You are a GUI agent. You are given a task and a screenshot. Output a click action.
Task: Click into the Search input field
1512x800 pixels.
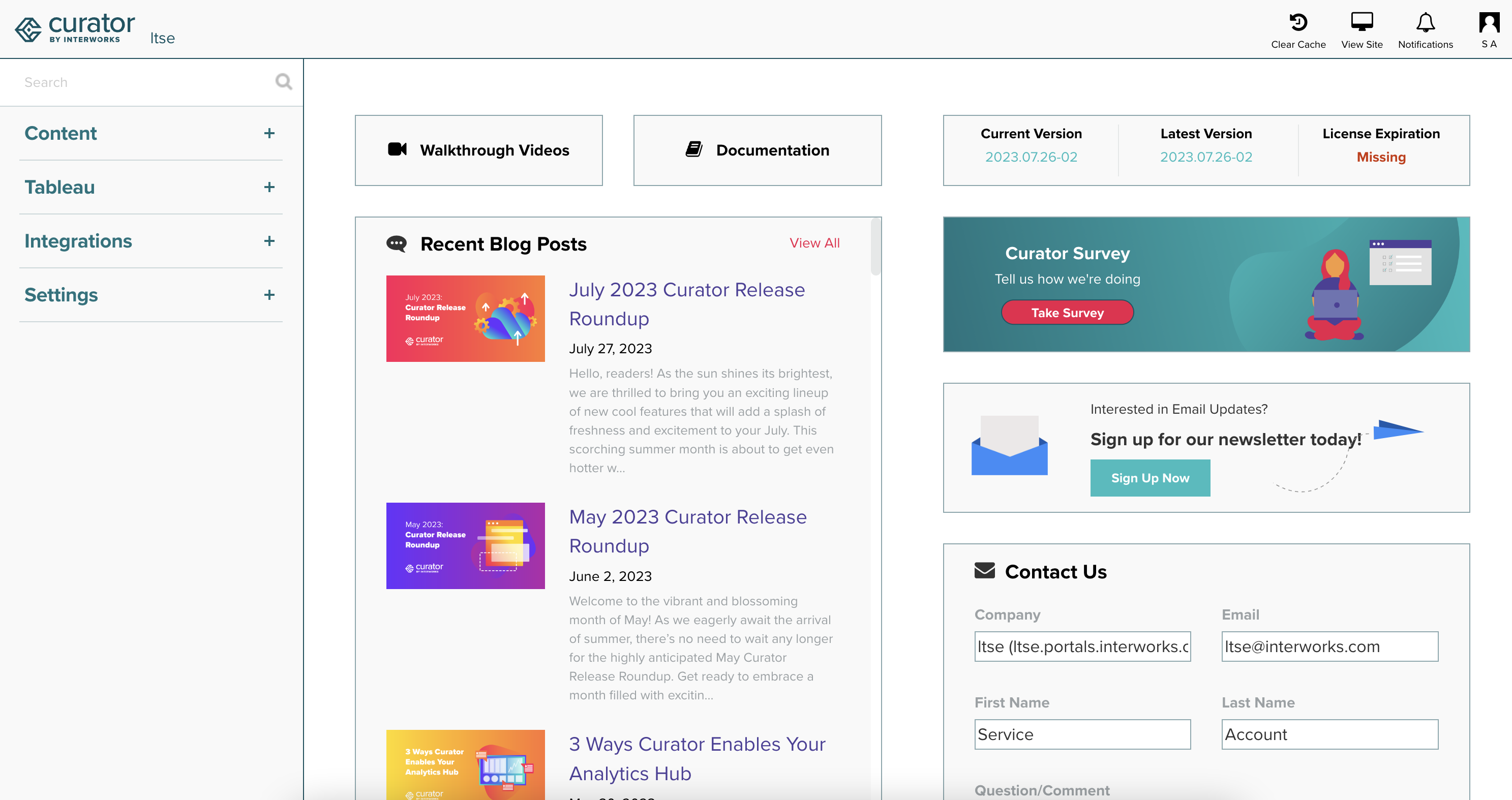tap(155, 82)
